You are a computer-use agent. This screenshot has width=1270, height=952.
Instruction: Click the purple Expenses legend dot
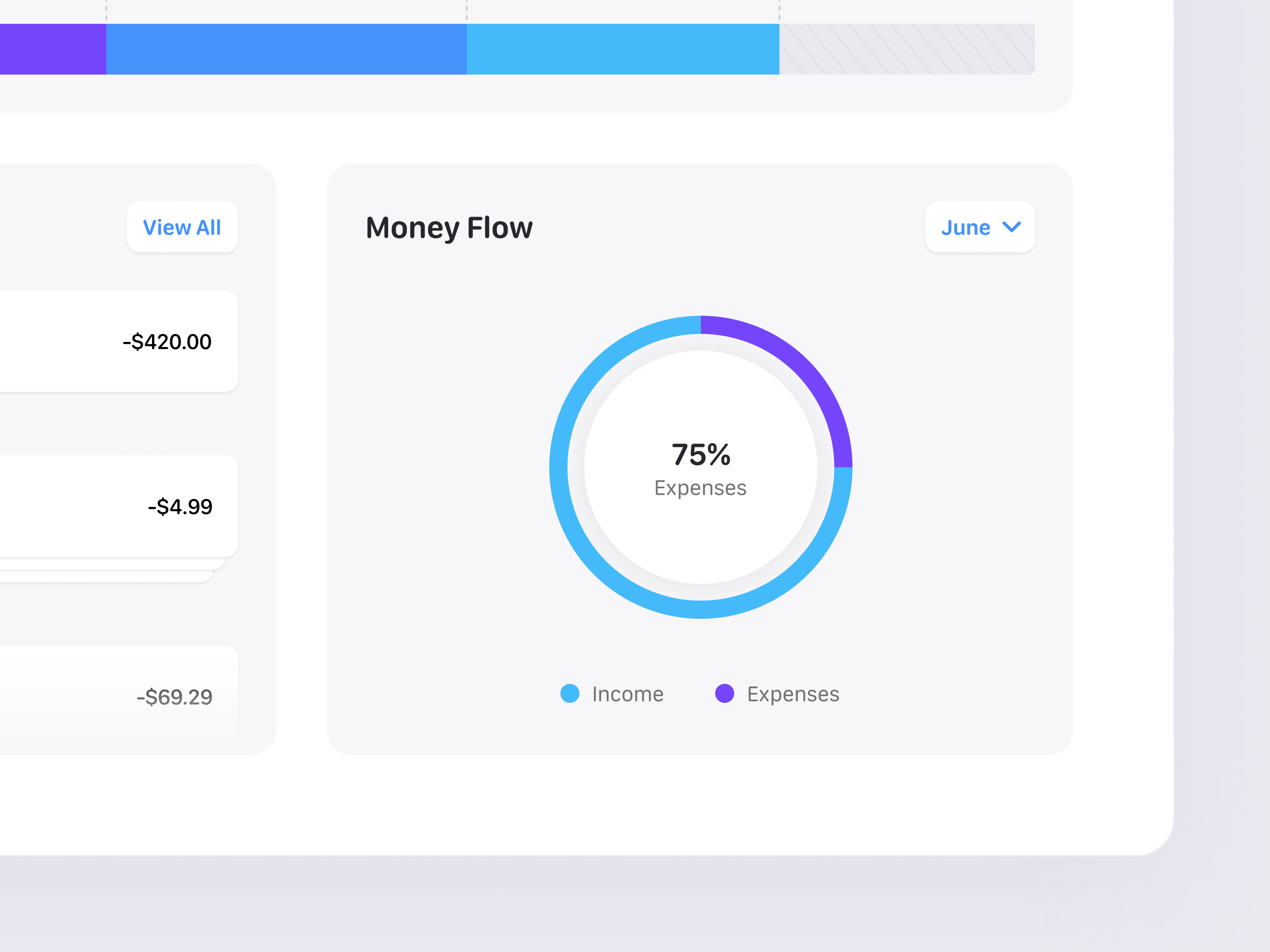click(x=726, y=694)
